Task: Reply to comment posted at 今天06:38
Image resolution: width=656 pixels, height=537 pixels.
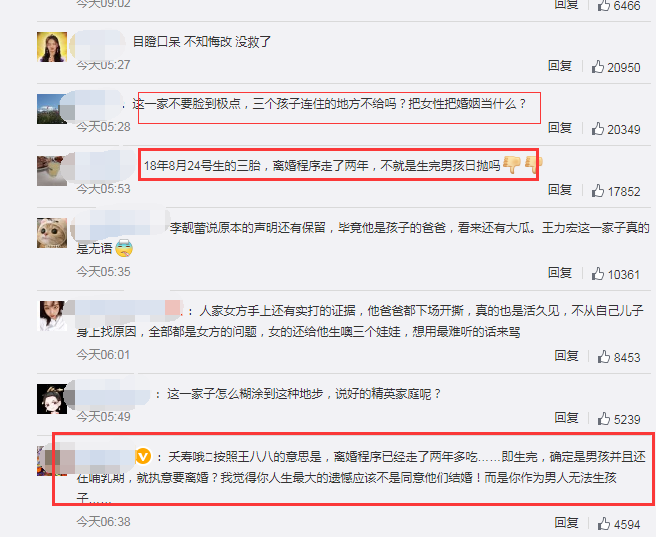Action: click(566, 523)
